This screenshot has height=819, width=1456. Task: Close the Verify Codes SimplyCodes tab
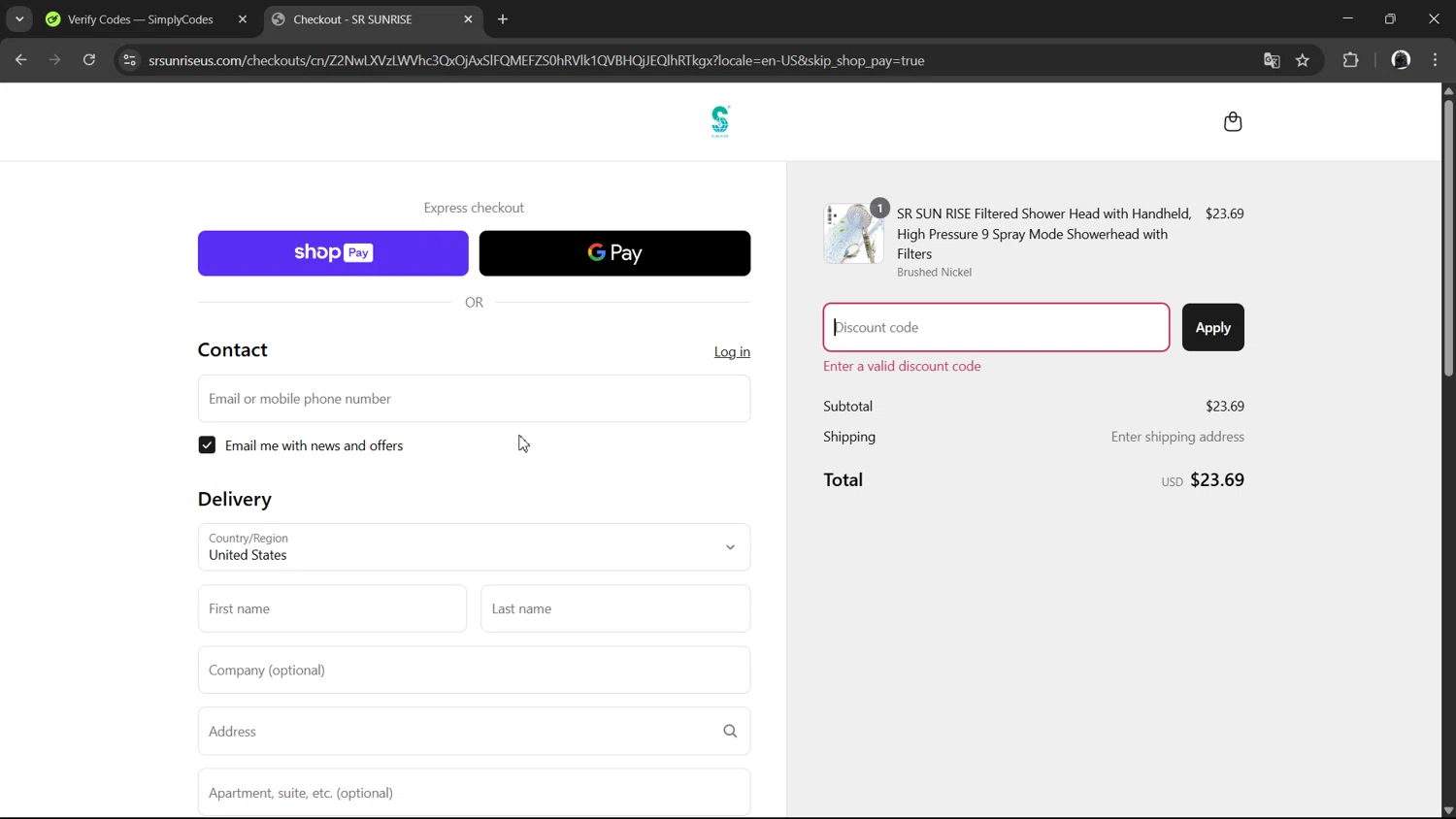[243, 19]
